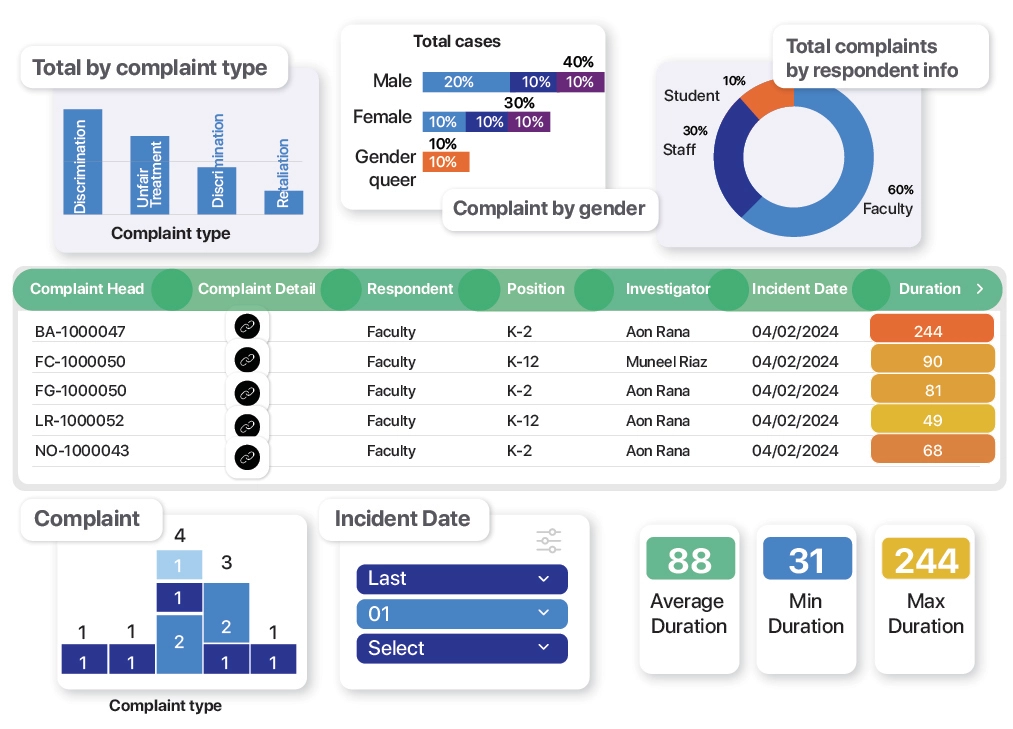Open the Select dropdown
Viewport: 1013px width, 729px height.
461,648
